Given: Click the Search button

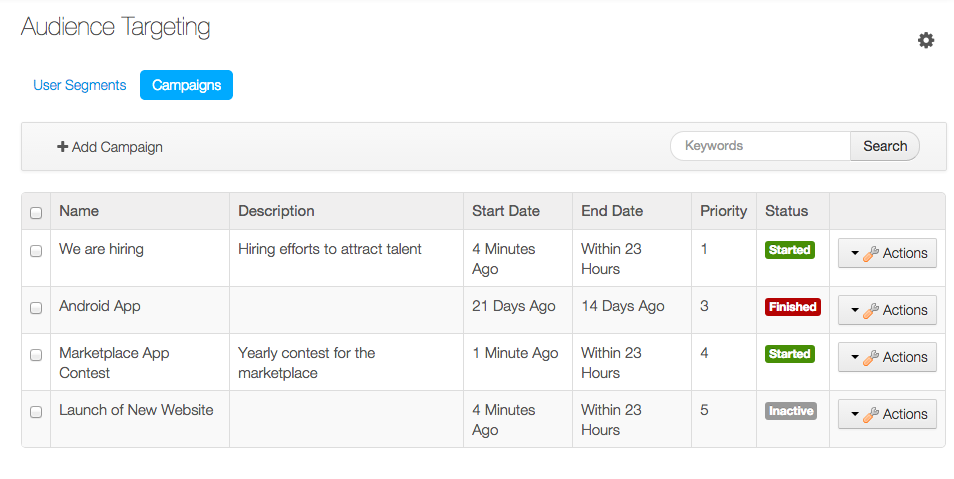Looking at the screenshot, I should (x=885, y=146).
